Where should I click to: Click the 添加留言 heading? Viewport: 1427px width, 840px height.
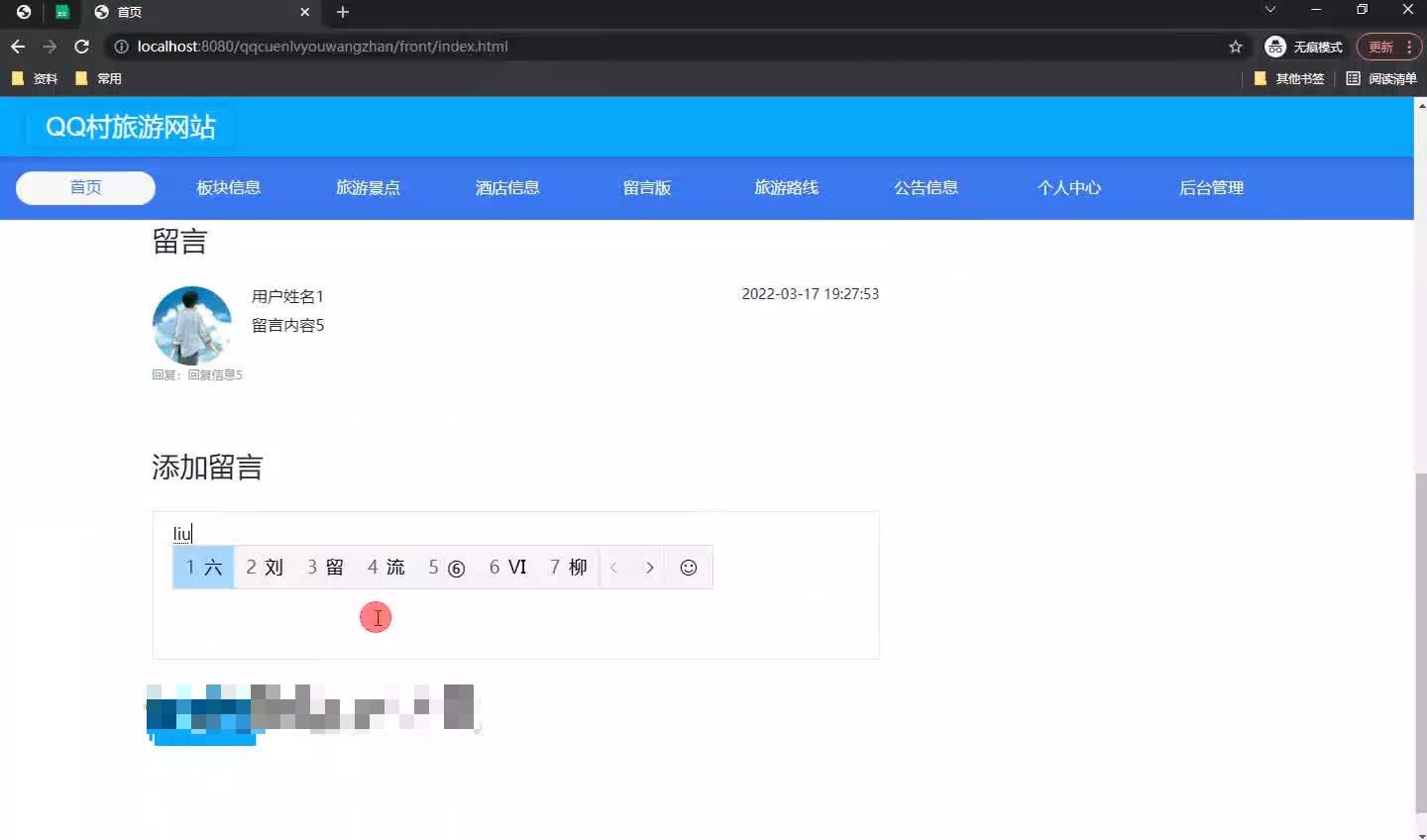point(207,467)
